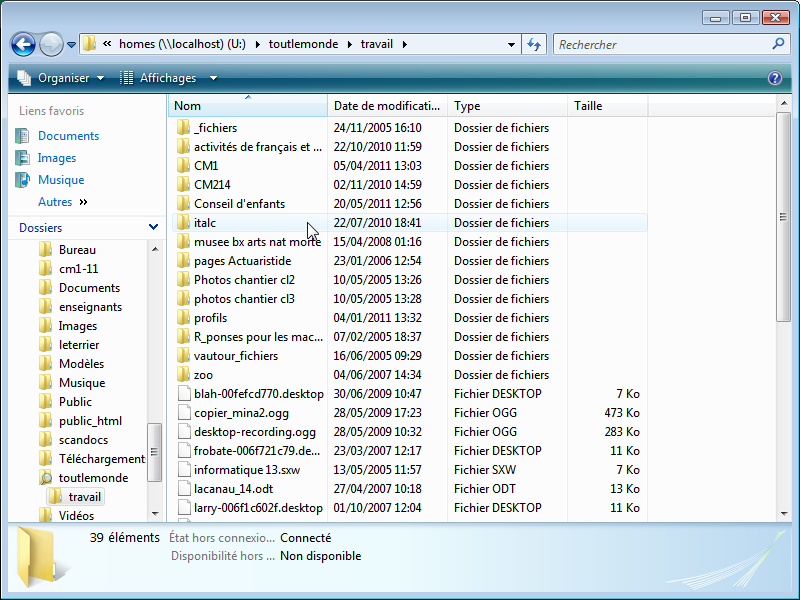Click the Affichages views button
The width and height of the screenshot is (800, 600).
pyautogui.click(x=158, y=78)
